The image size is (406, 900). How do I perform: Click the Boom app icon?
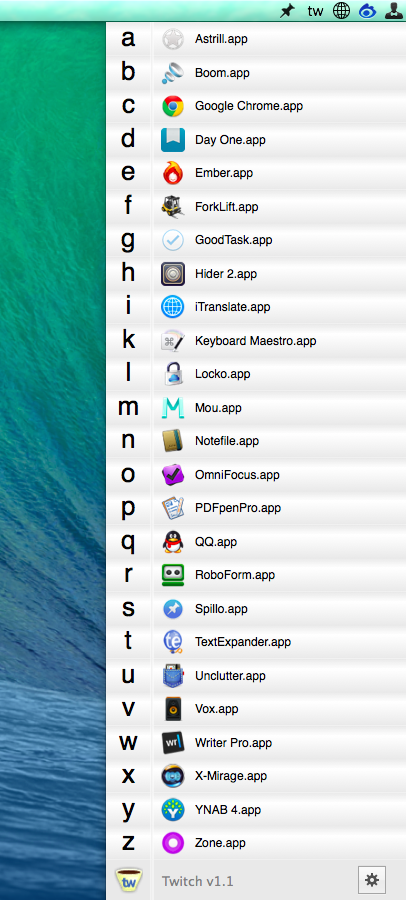pos(173,73)
